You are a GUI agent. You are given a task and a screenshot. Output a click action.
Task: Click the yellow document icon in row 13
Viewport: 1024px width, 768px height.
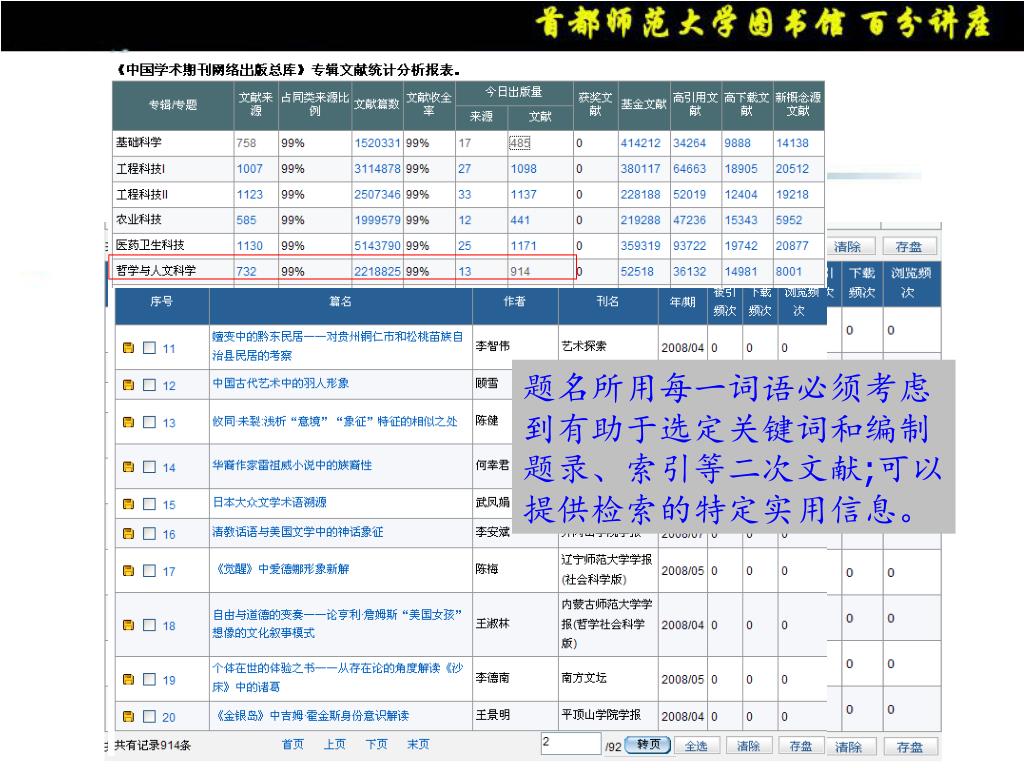click(129, 423)
